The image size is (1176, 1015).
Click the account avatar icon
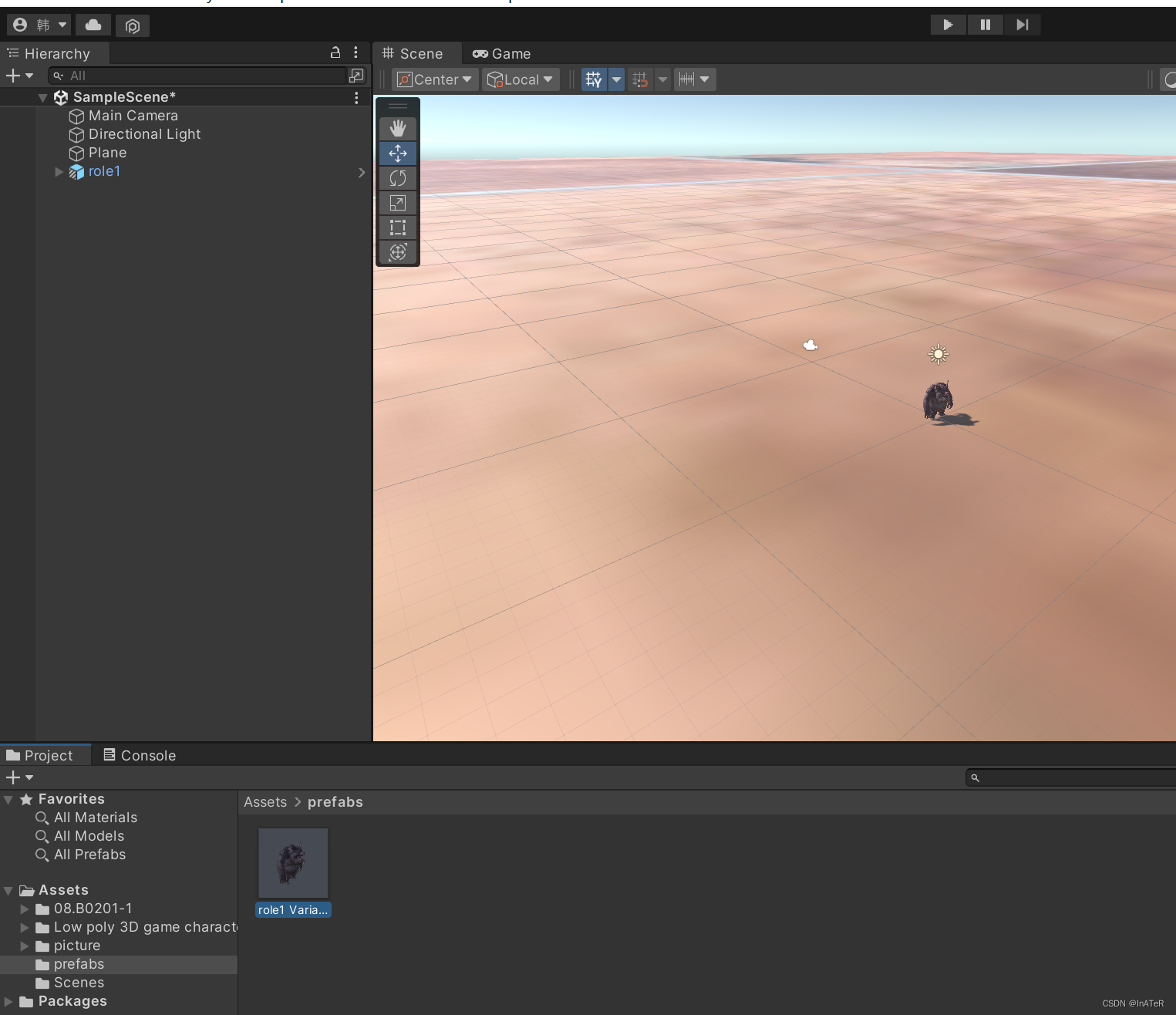(19, 25)
